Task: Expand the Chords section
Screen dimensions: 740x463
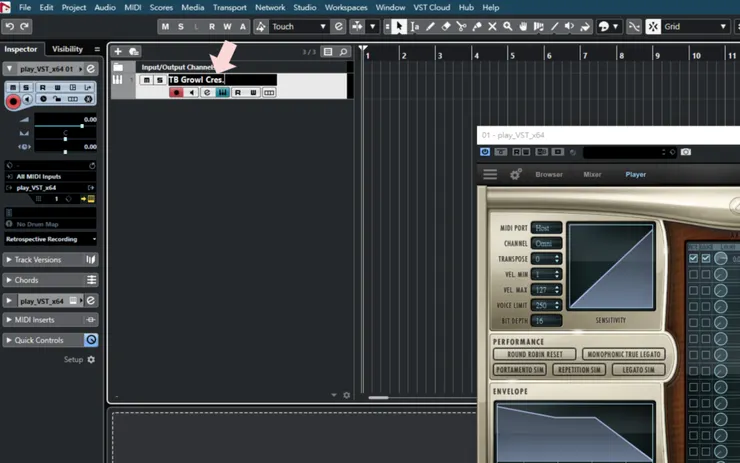Action: 9,280
